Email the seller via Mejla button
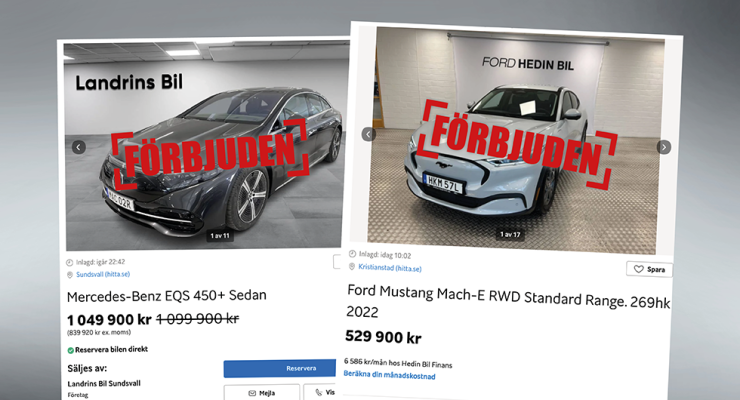The height and width of the screenshot is (400, 740). point(261,393)
